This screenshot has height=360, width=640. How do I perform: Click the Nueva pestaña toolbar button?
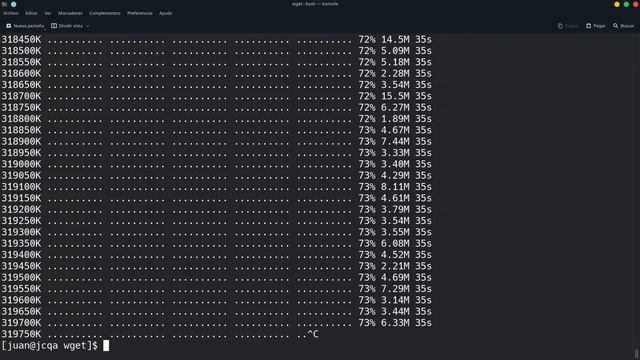pyautogui.click(x=25, y=26)
